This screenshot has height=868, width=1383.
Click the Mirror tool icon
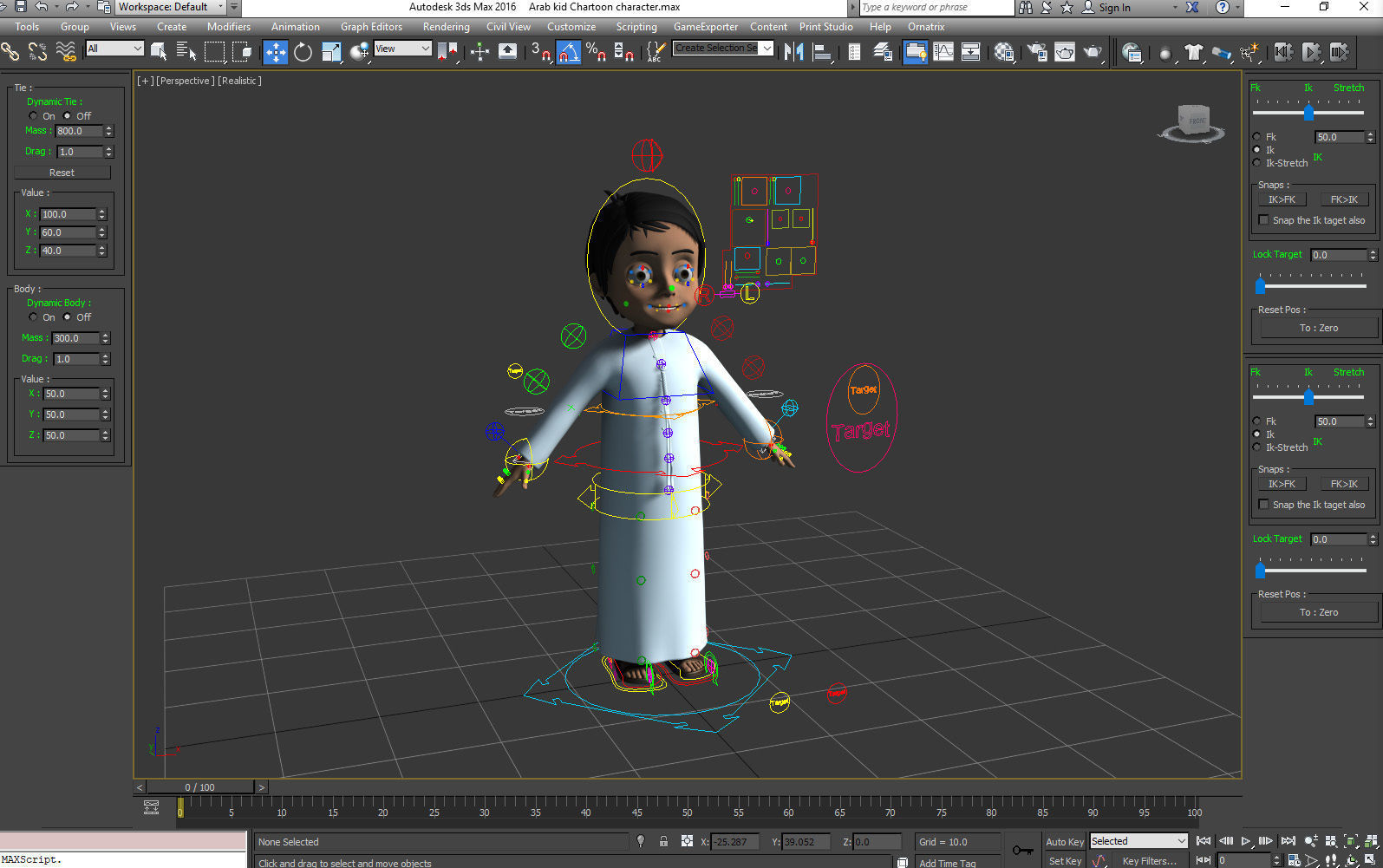point(793,52)
